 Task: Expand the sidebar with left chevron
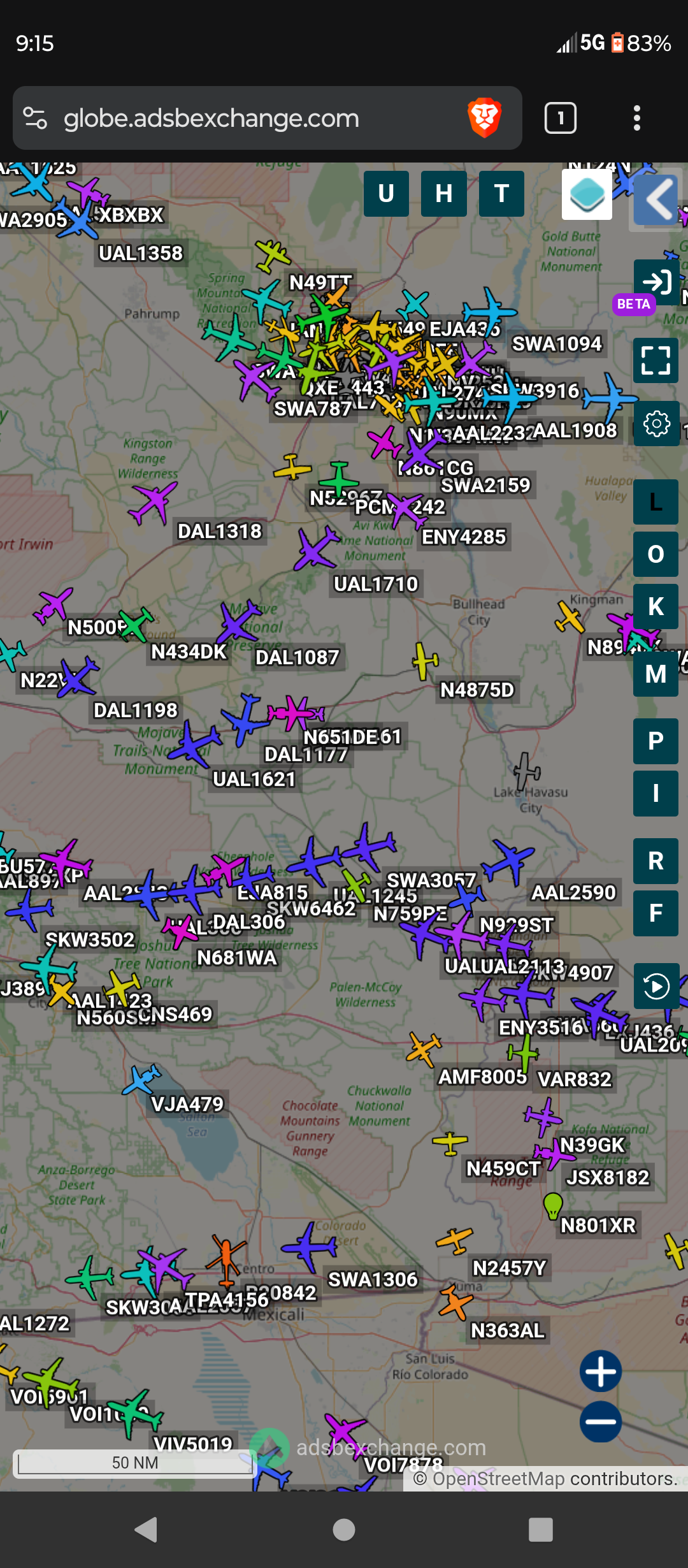point(656,200)
